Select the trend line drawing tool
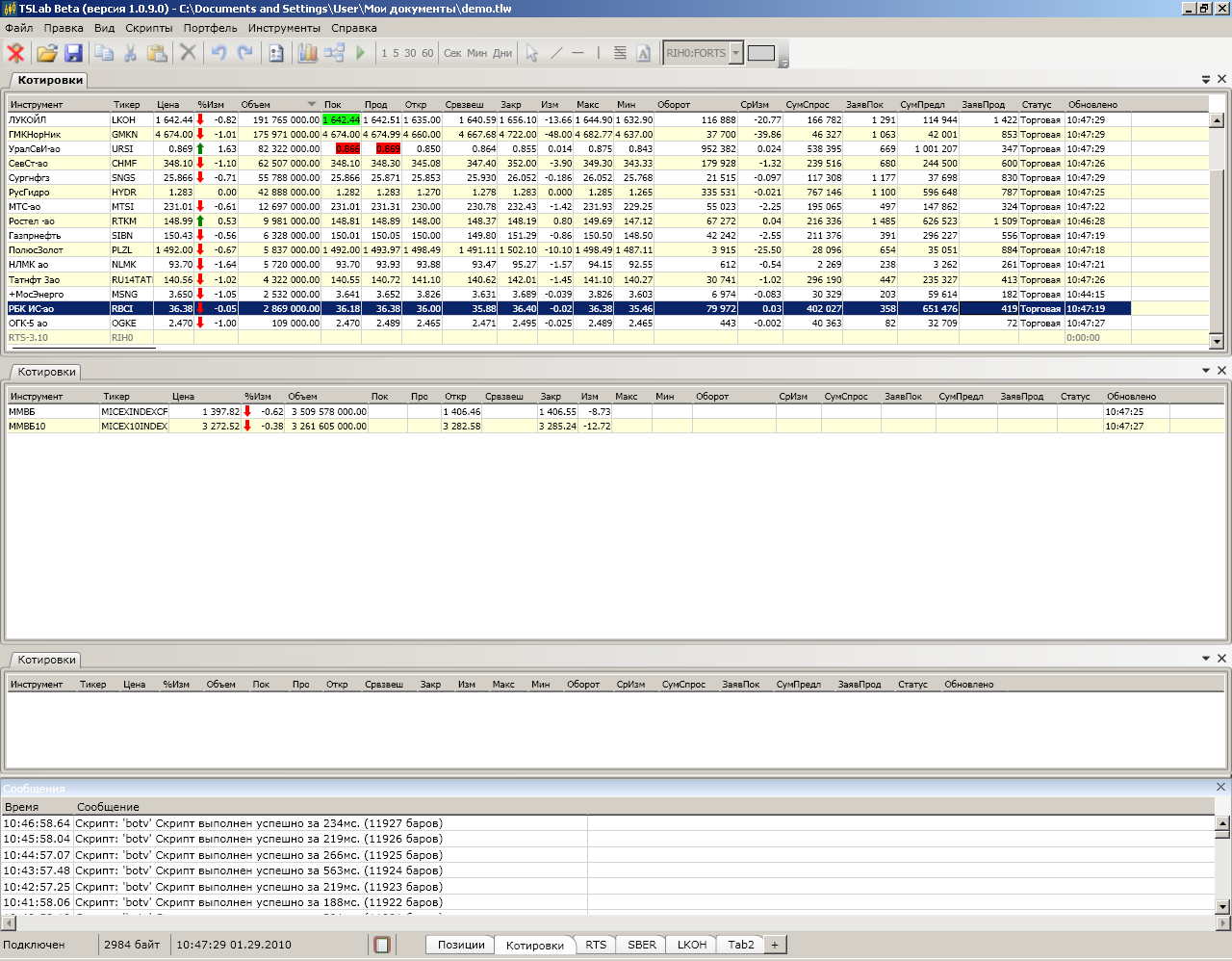The height and width of the screenshot is (961, 1232). click(x=556, y=53)
